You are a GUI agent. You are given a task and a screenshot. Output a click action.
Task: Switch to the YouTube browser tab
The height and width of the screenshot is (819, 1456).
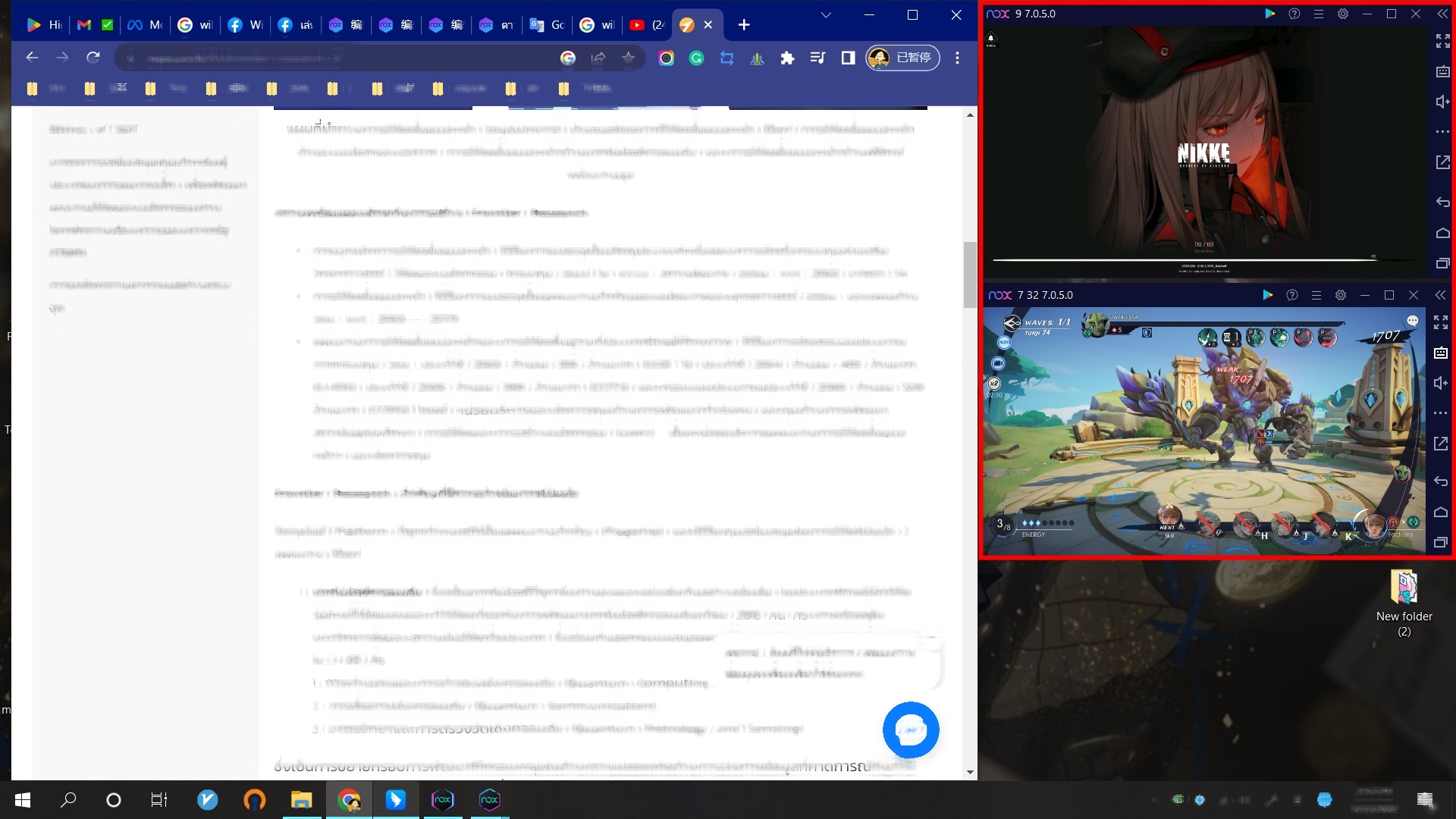coord(646,25)
